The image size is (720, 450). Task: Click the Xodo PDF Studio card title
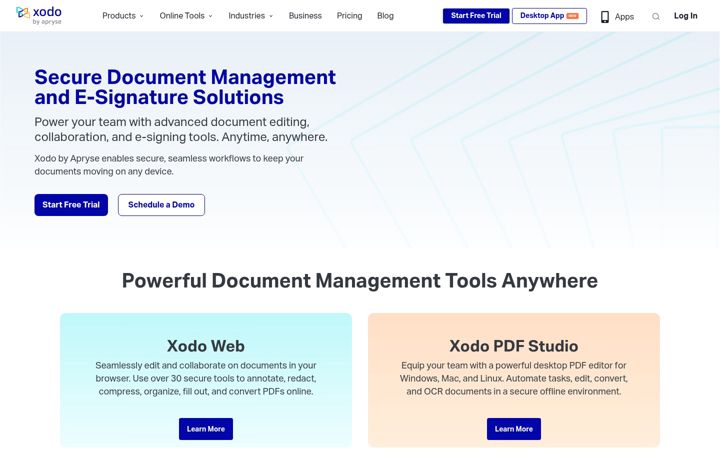pos(513,346)
